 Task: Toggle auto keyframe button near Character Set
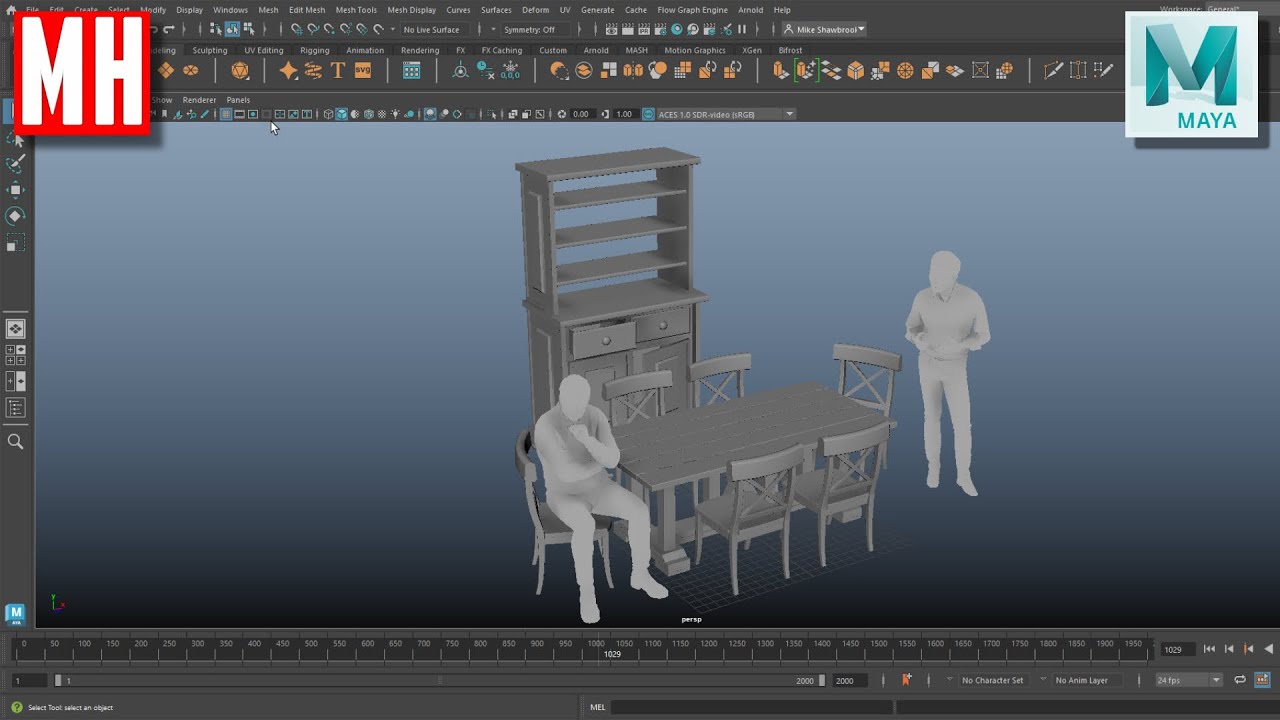pos(906,680)
